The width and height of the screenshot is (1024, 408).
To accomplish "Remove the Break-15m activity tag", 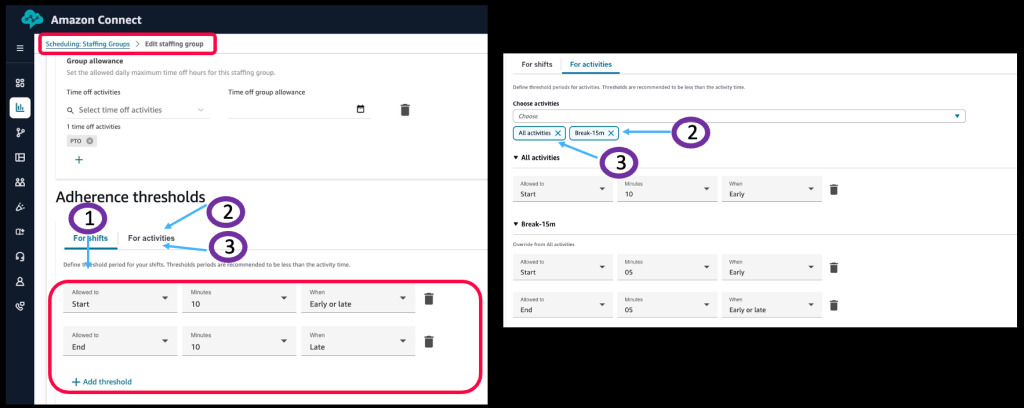I will pos(612,132).
